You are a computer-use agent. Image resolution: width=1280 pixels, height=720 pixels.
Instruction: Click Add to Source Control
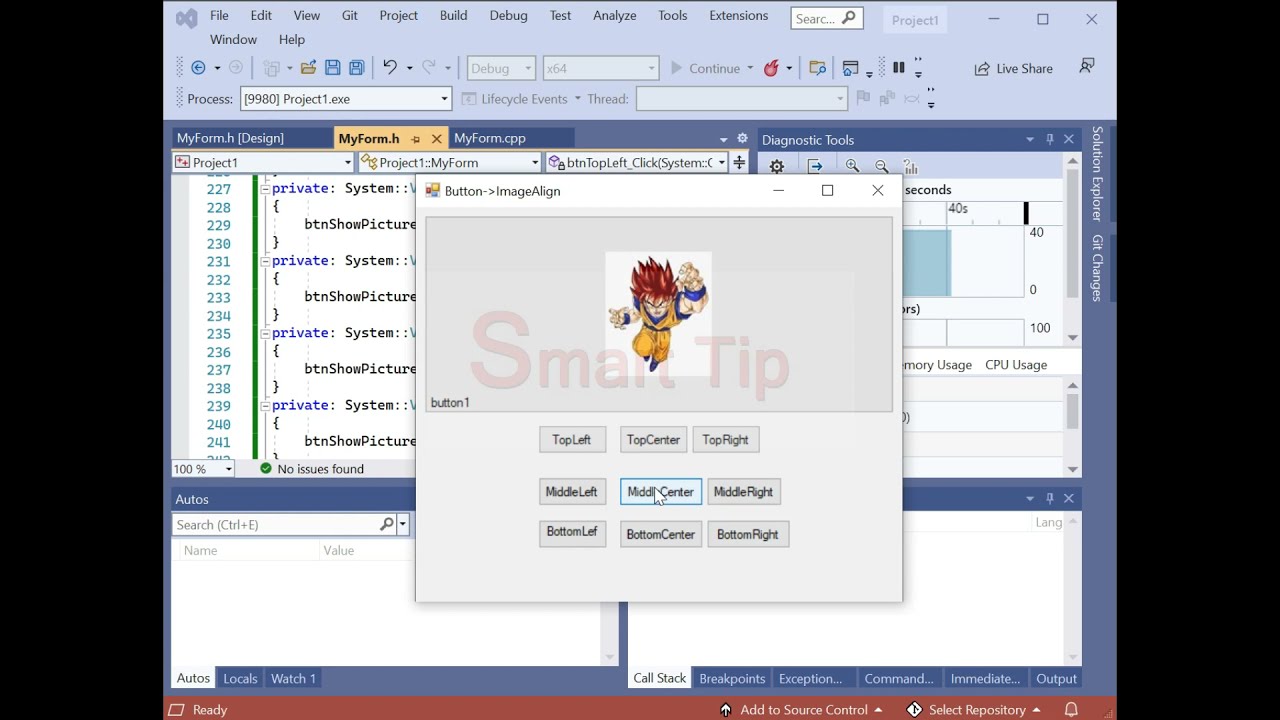click(x=801, y=709)
